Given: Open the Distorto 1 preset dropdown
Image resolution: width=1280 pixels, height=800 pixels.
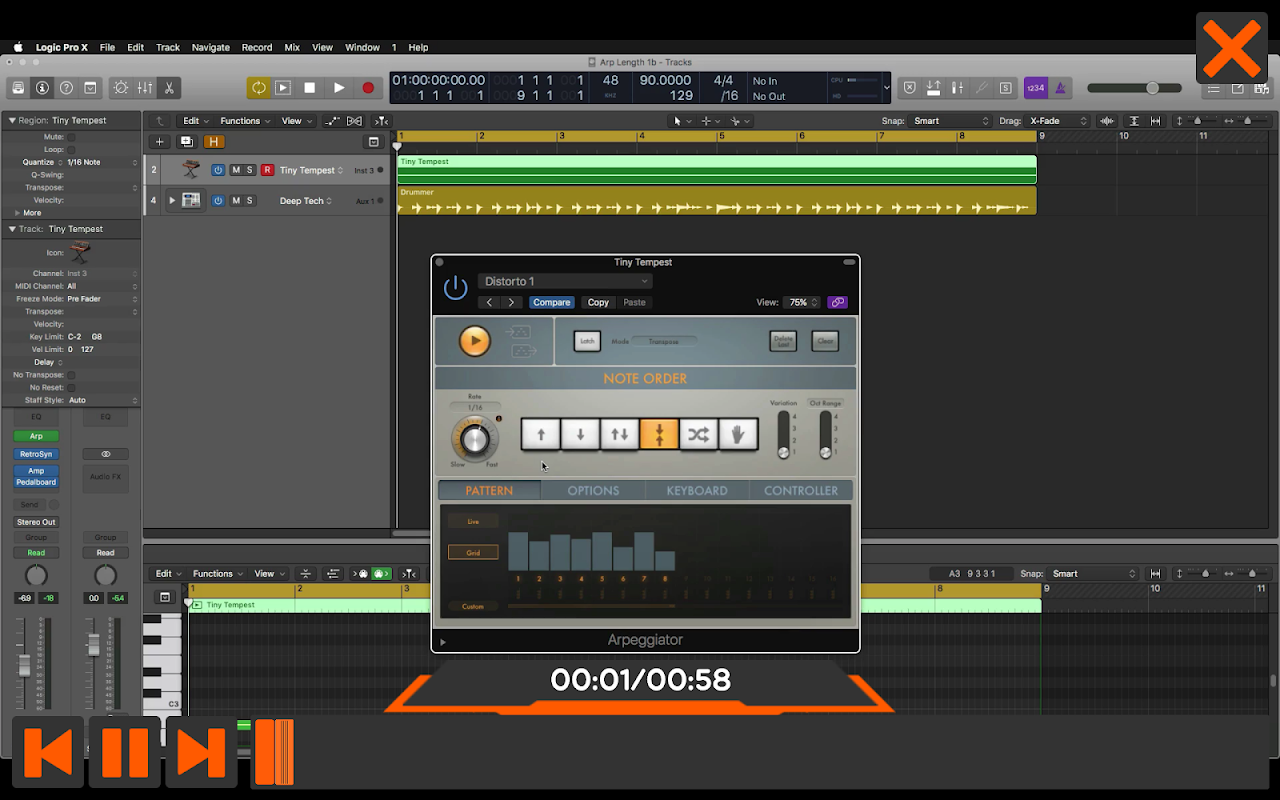Looking at the screenshot, I should (565, 281).
